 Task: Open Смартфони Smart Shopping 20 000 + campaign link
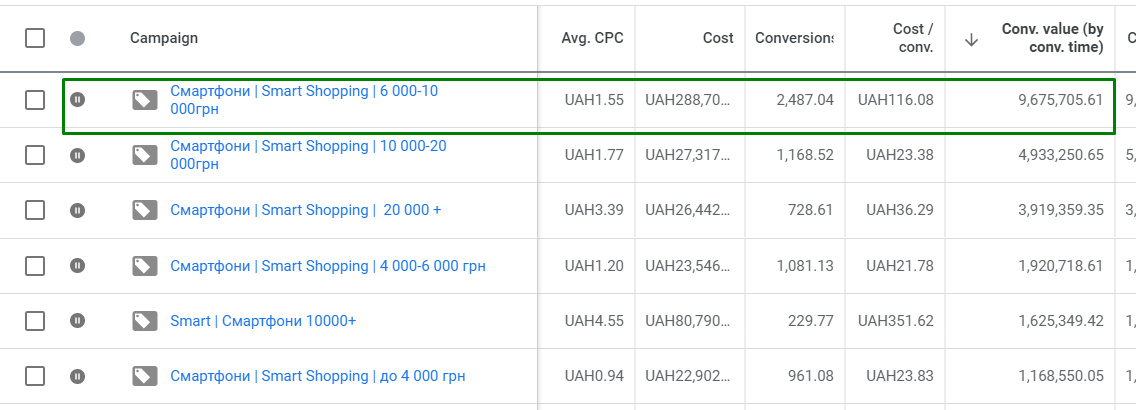(x=305, y=210)
